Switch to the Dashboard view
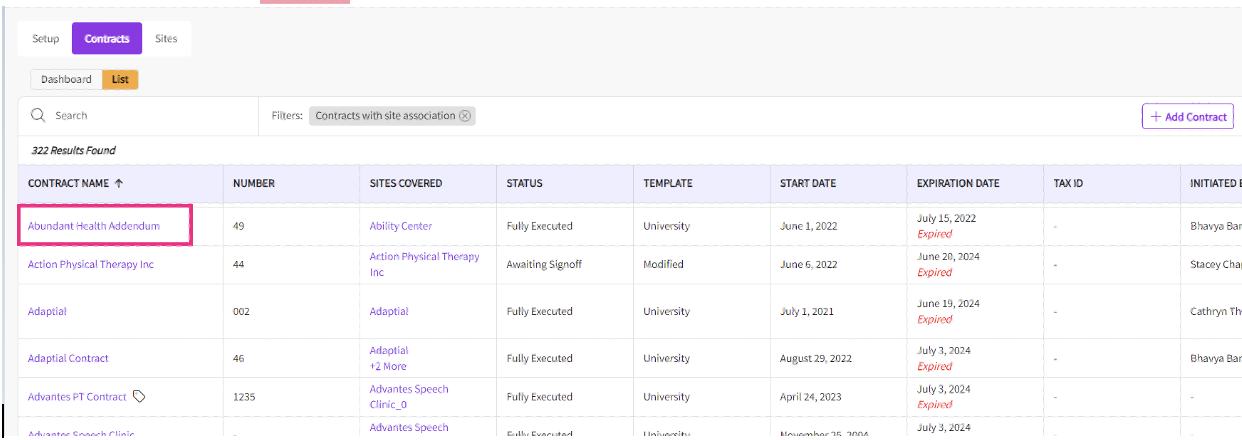The width and height of the screenshot is (1242, 440). tap(66, 79)
